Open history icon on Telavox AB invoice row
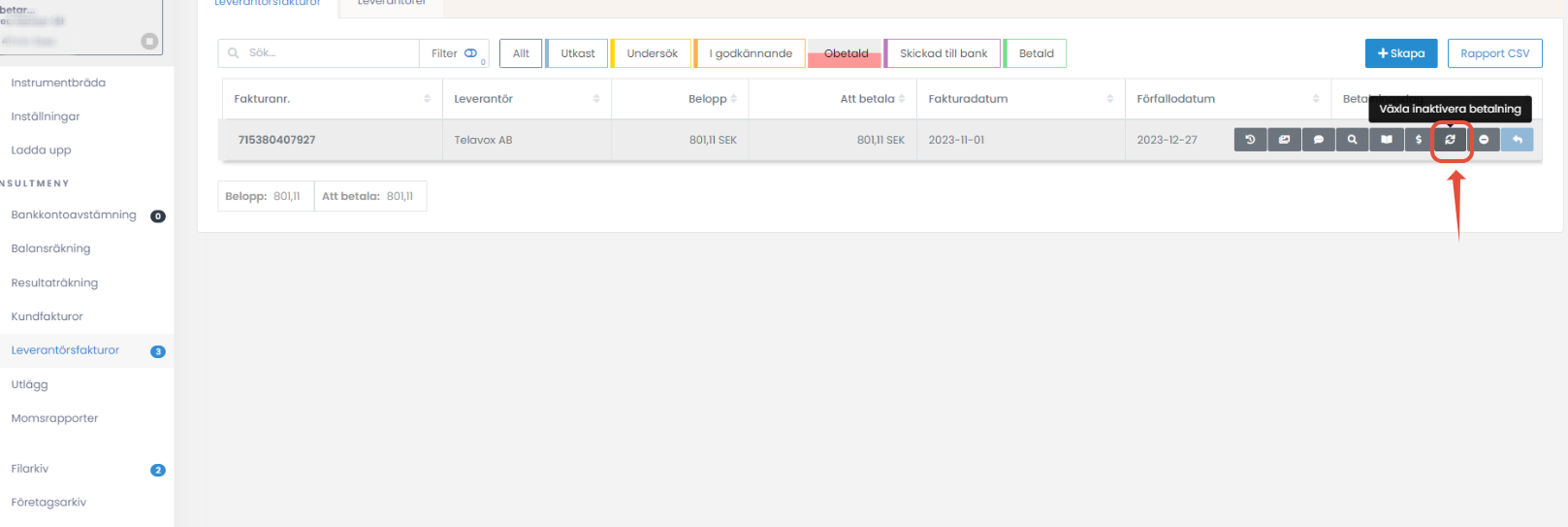Viewport: 1568px width, 527px height. point(1250,140)
